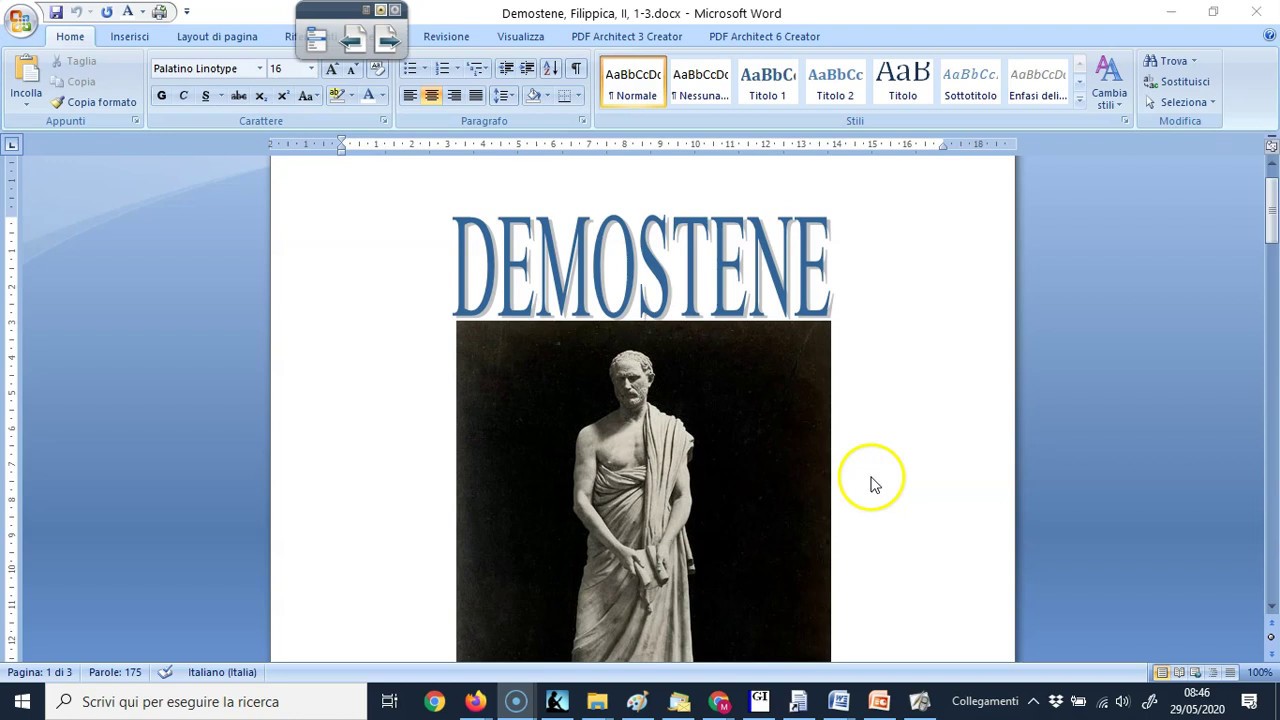
Task: Open the font size dropdown showing 16
Action: click(311, 68)
